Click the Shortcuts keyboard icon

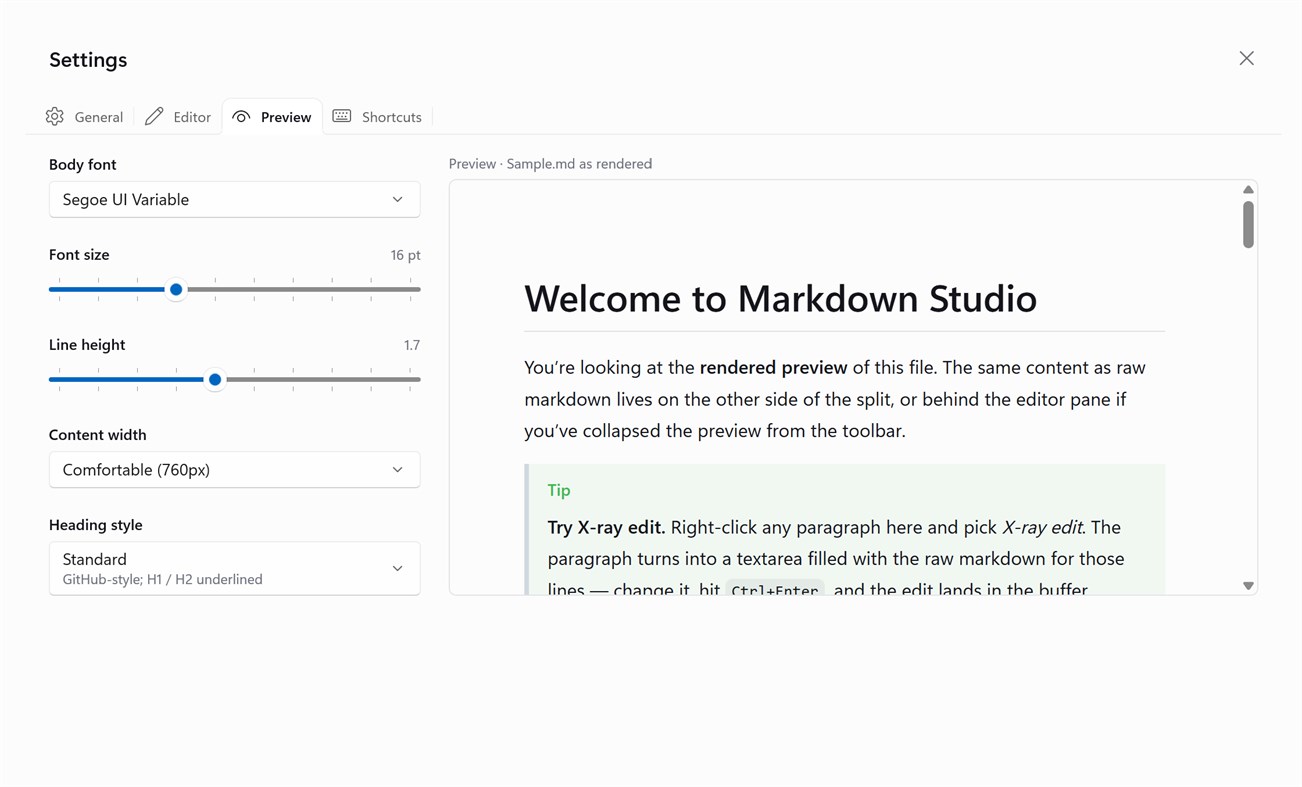(x=342, y=116)
